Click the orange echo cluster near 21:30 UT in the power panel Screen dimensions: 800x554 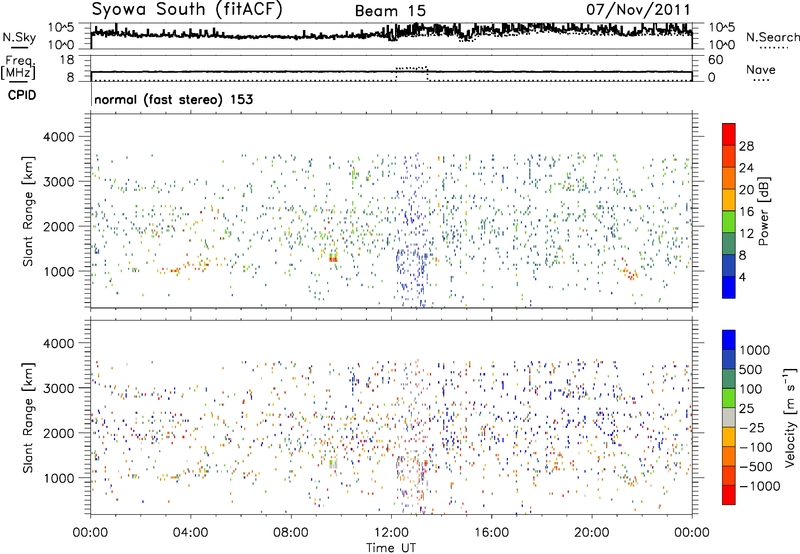[630, 272]
